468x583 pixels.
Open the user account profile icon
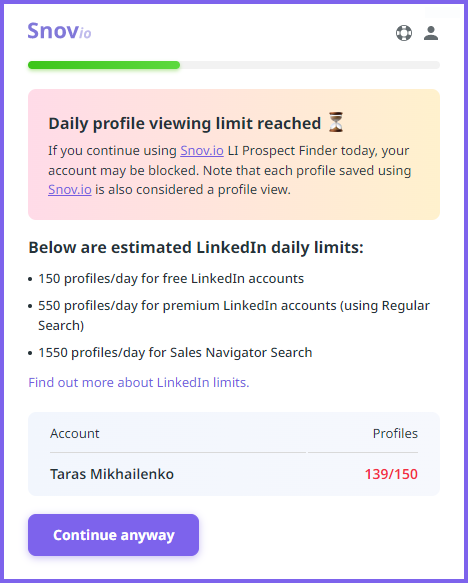point(431,33)
